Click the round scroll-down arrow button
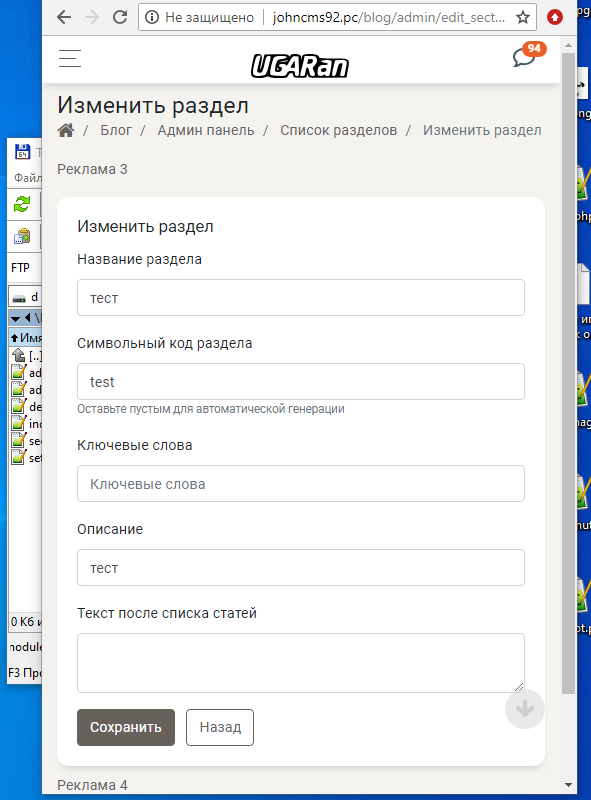The height and width of the screenshot is (800, 591). pyautogui.click(x=525, y=709)
